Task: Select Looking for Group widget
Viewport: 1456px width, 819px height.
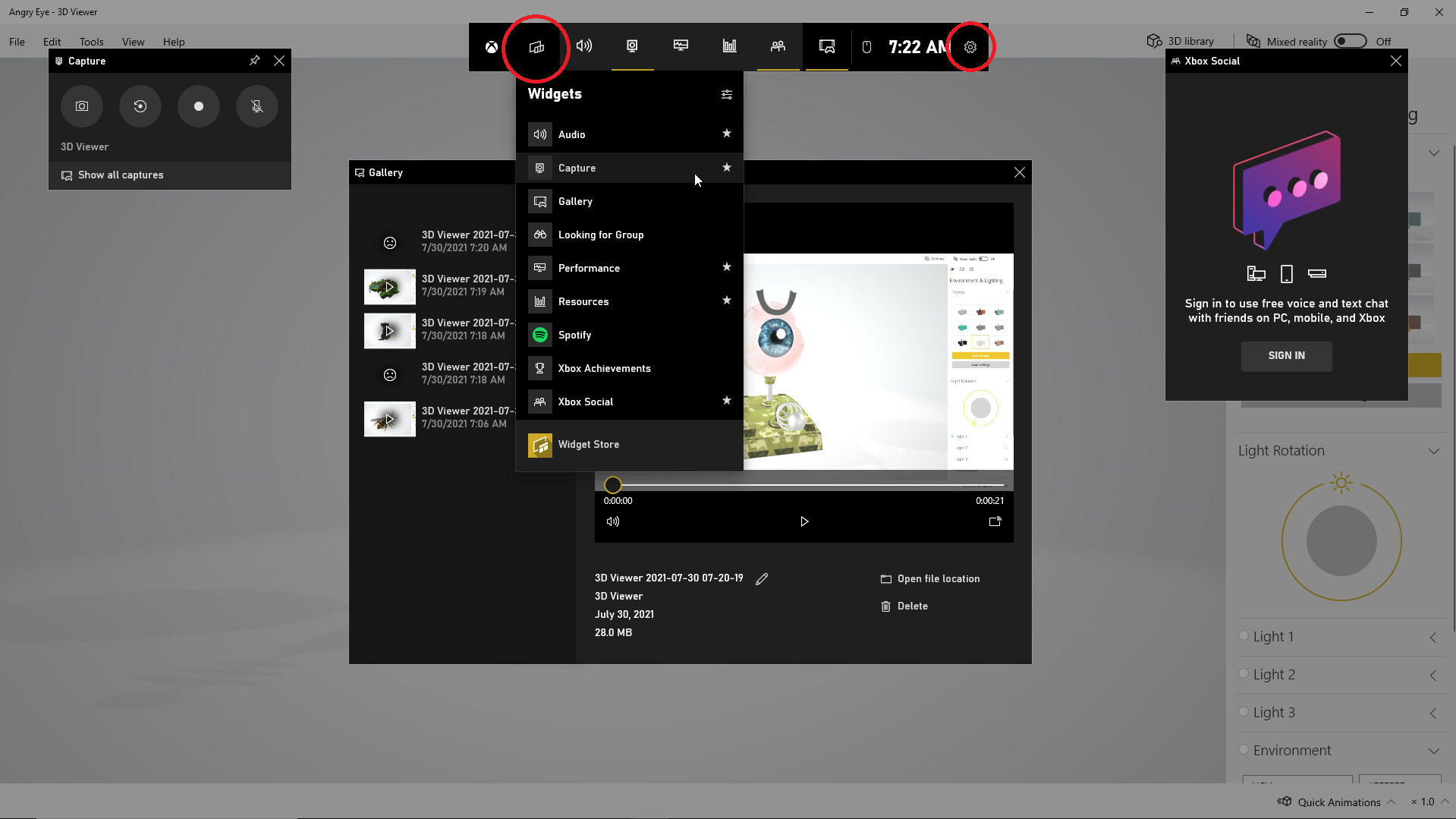Action: pos(630,235)
